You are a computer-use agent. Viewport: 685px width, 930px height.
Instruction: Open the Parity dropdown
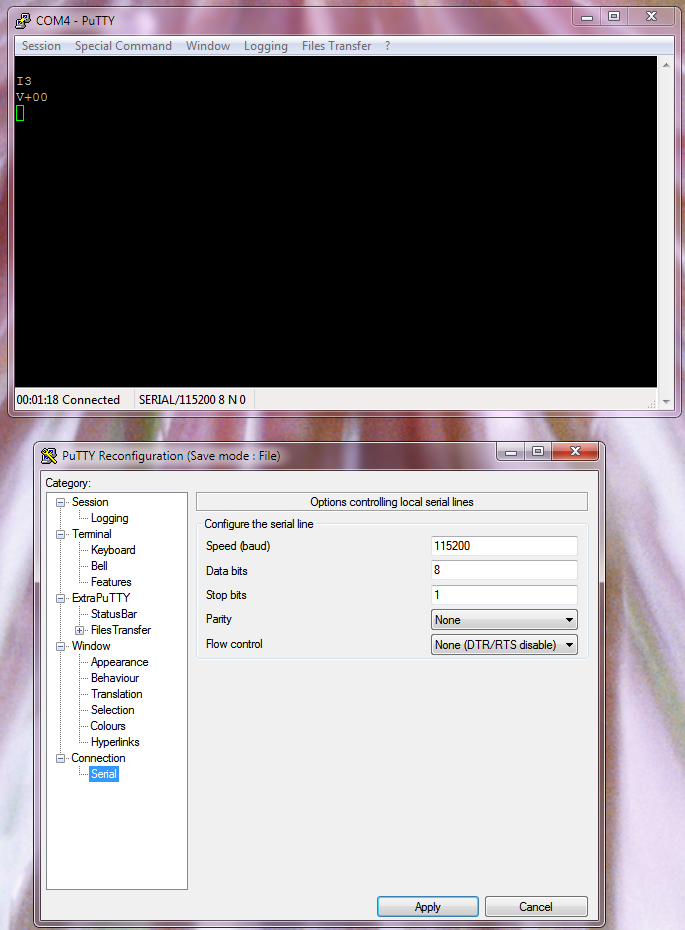(x=504, y=620)
